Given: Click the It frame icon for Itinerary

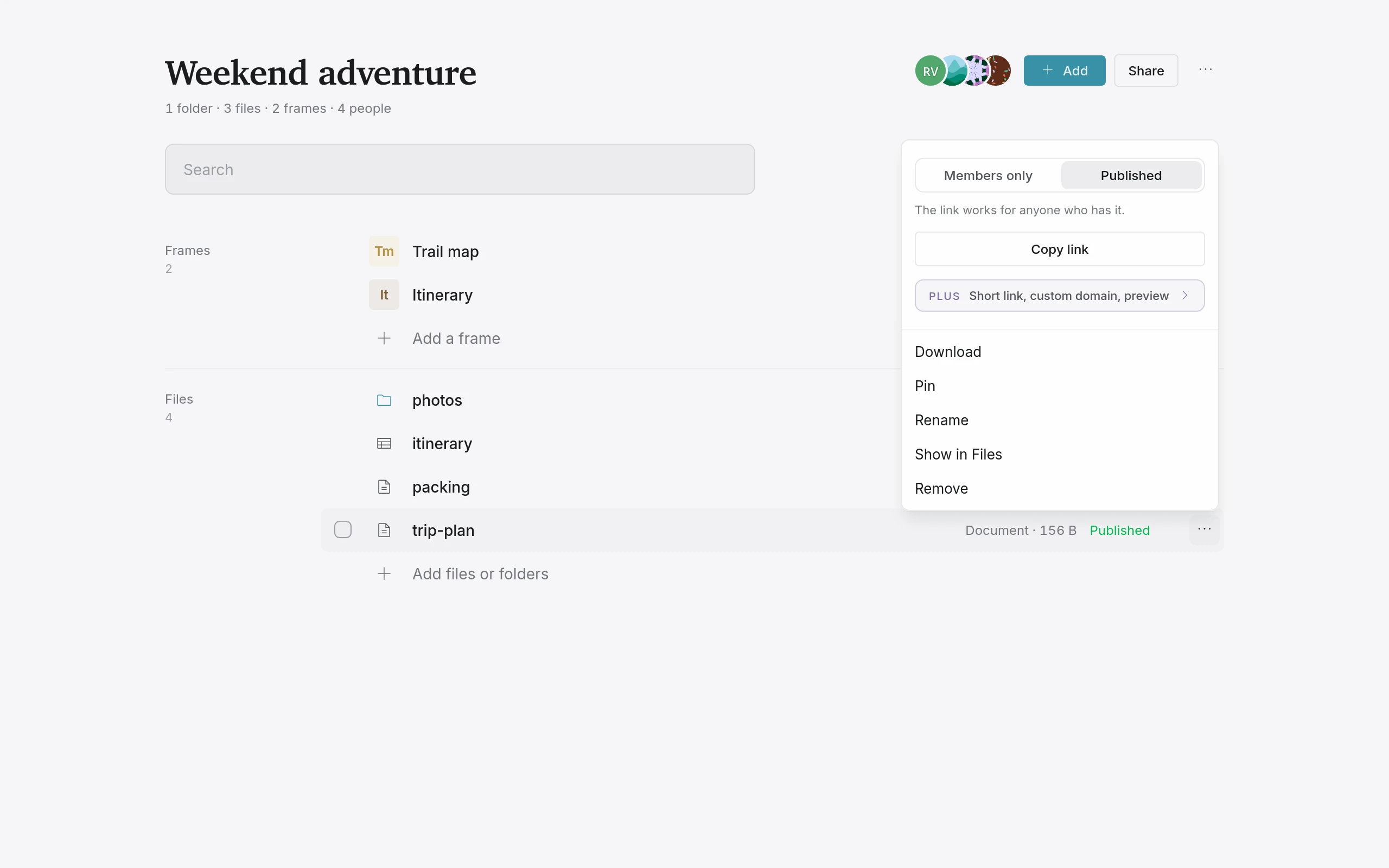Looking at the screenshot, I should click(x=384, y=295).
